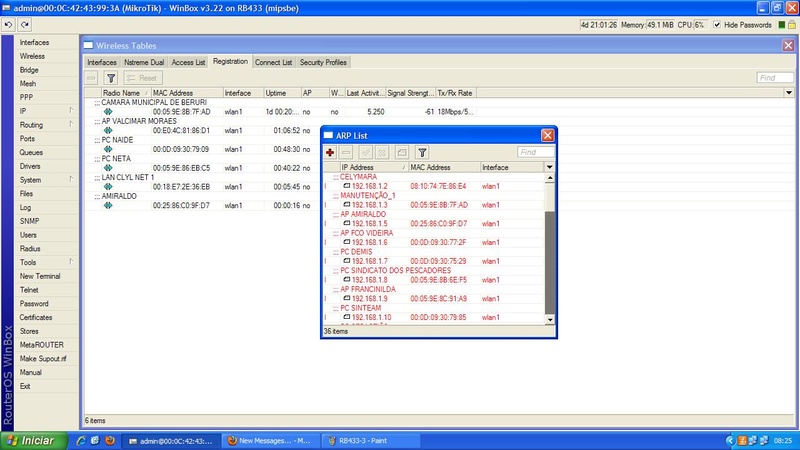The width and height of the screenshot is (800, 450).
Task: Click ARP List scrollbar up arrow
Action: pos(549,178)
